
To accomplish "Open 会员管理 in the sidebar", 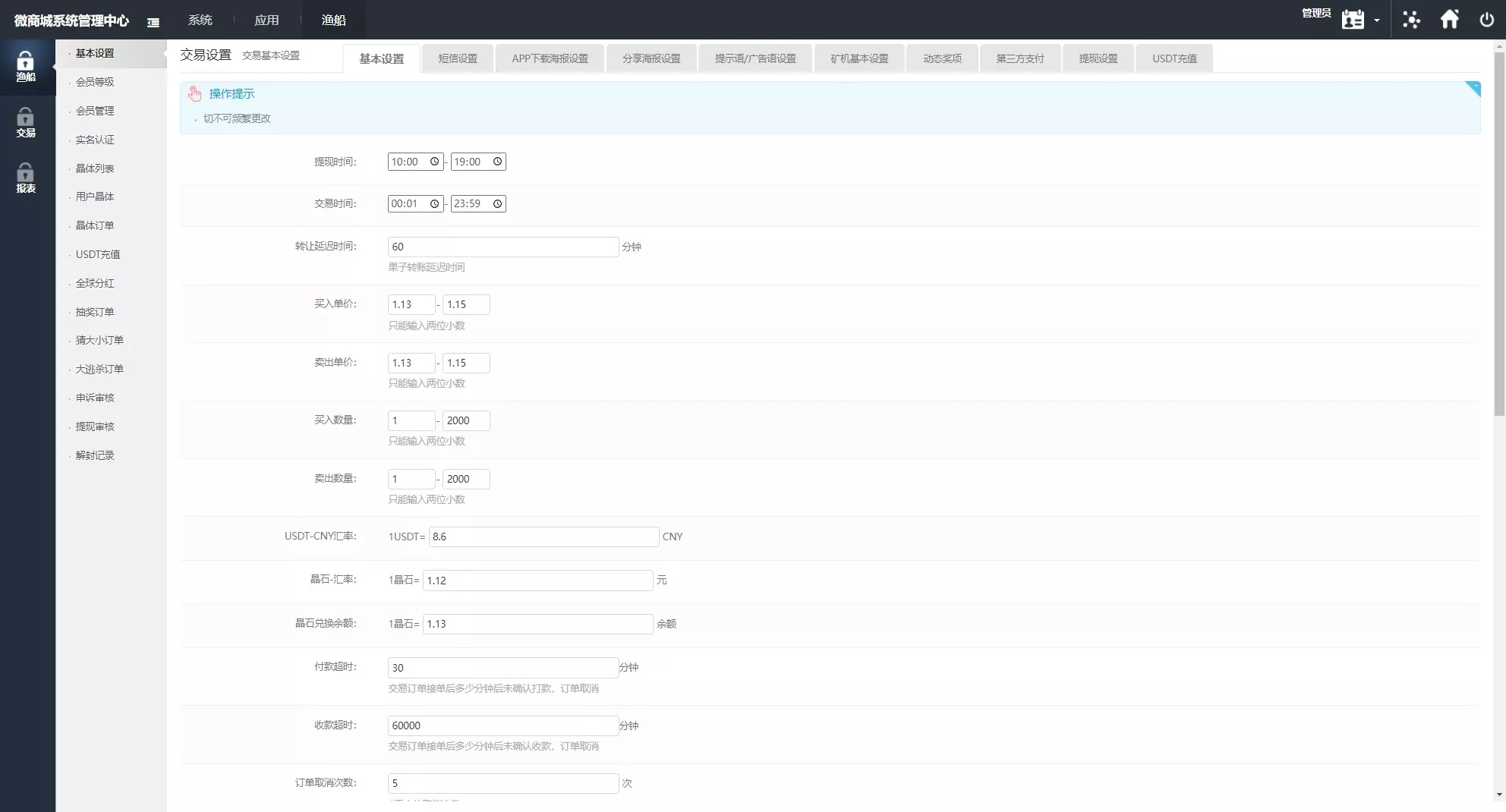I will [95, 111].
